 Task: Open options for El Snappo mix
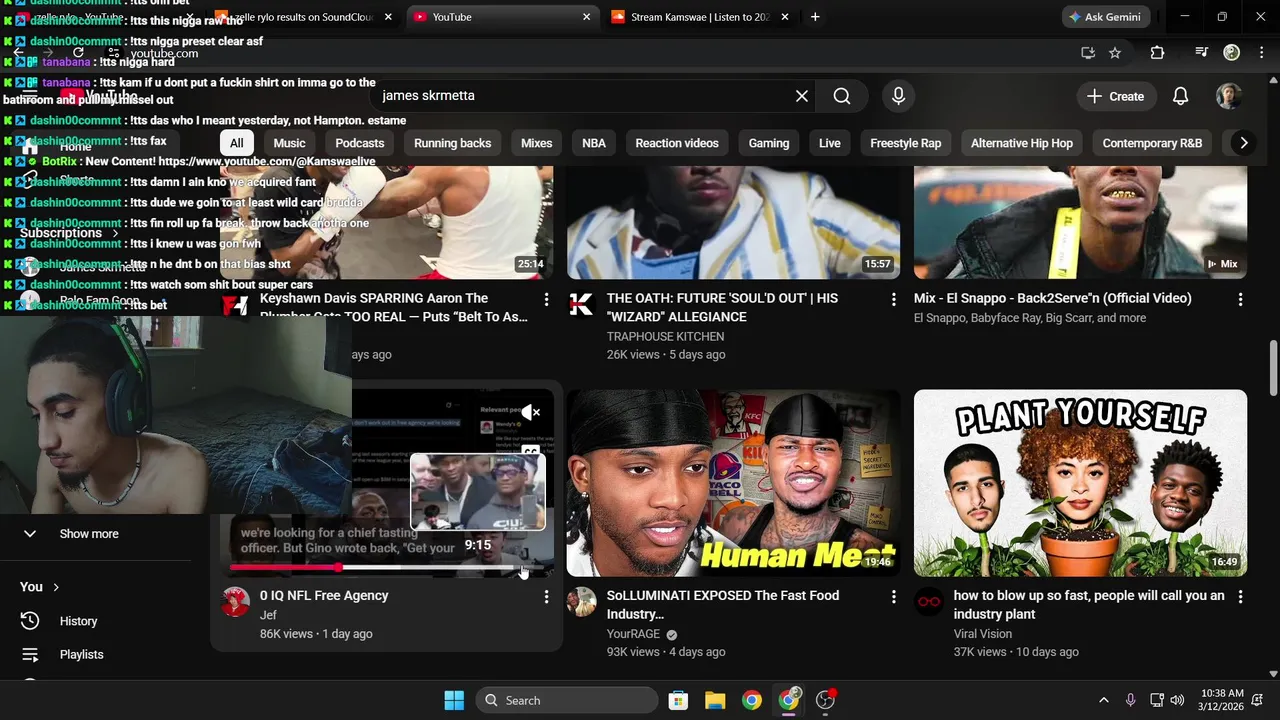point(1240,299)
